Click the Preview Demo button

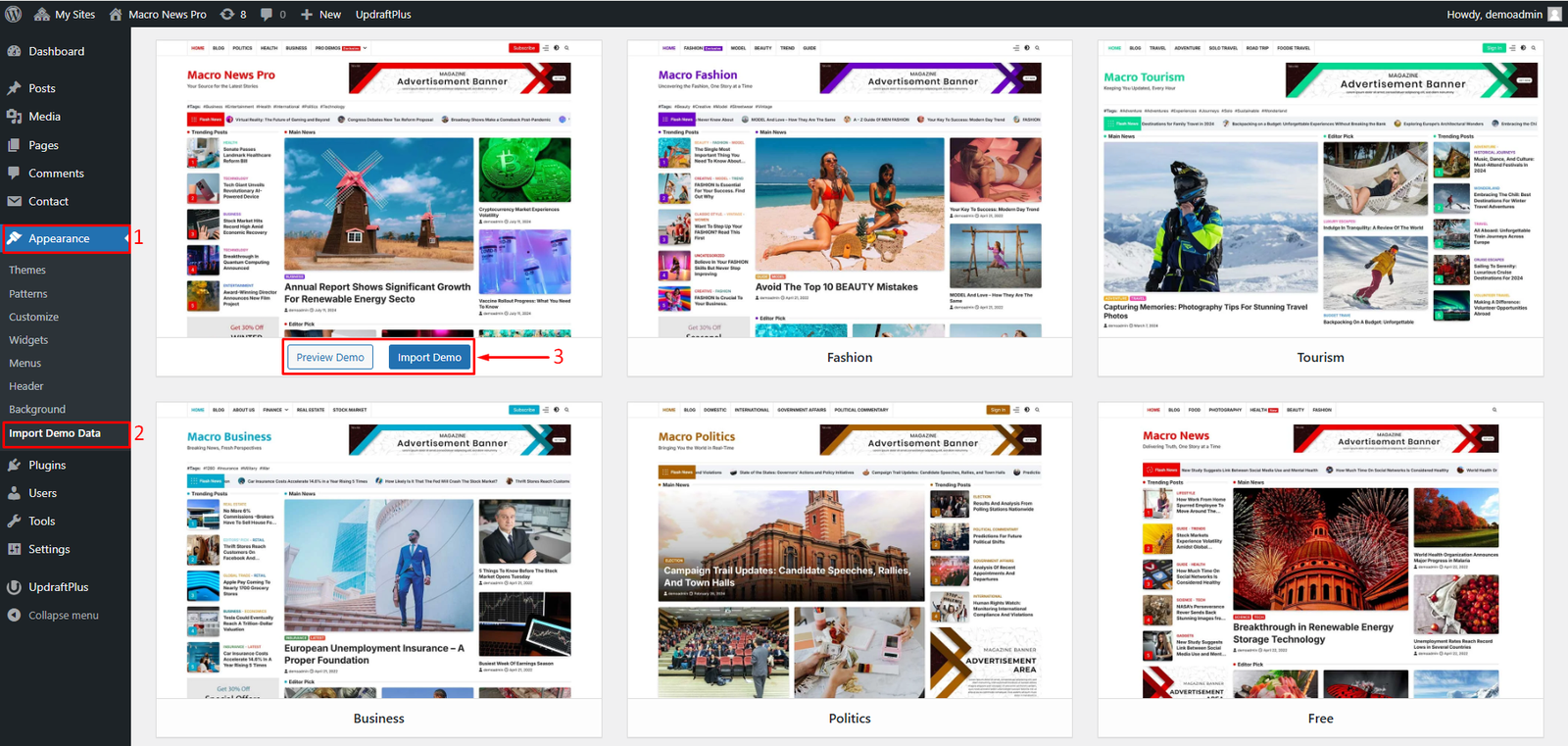point(330,358)
